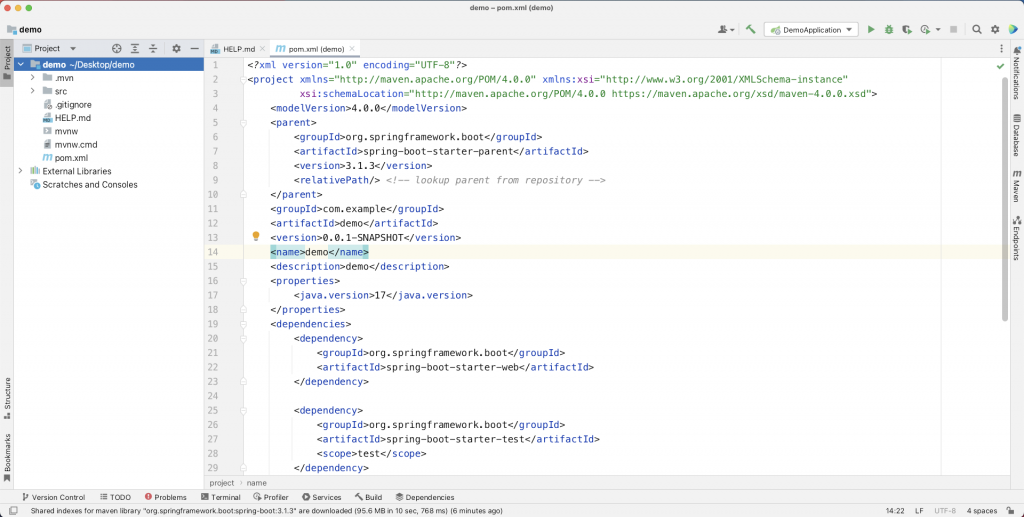The height and width of the screenshot is (517, 1024).
Task: Open the Build tool window
Action: [368, 497]
